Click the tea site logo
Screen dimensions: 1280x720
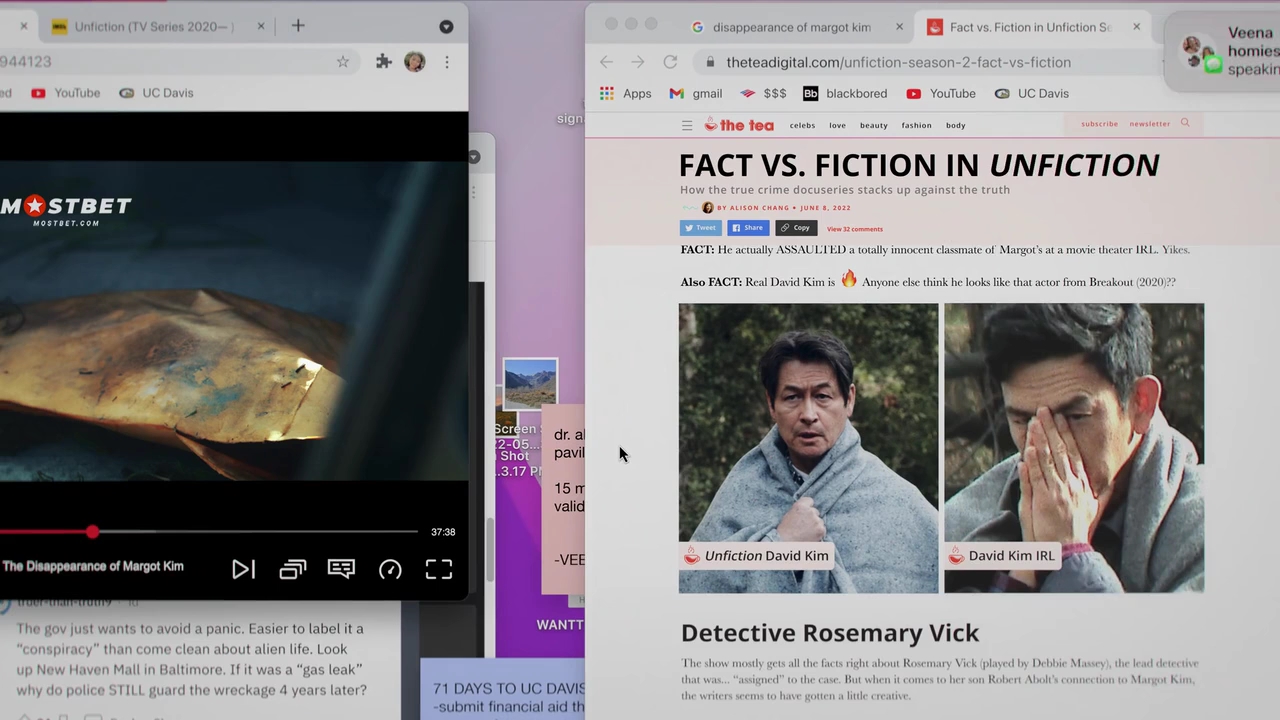739,125
